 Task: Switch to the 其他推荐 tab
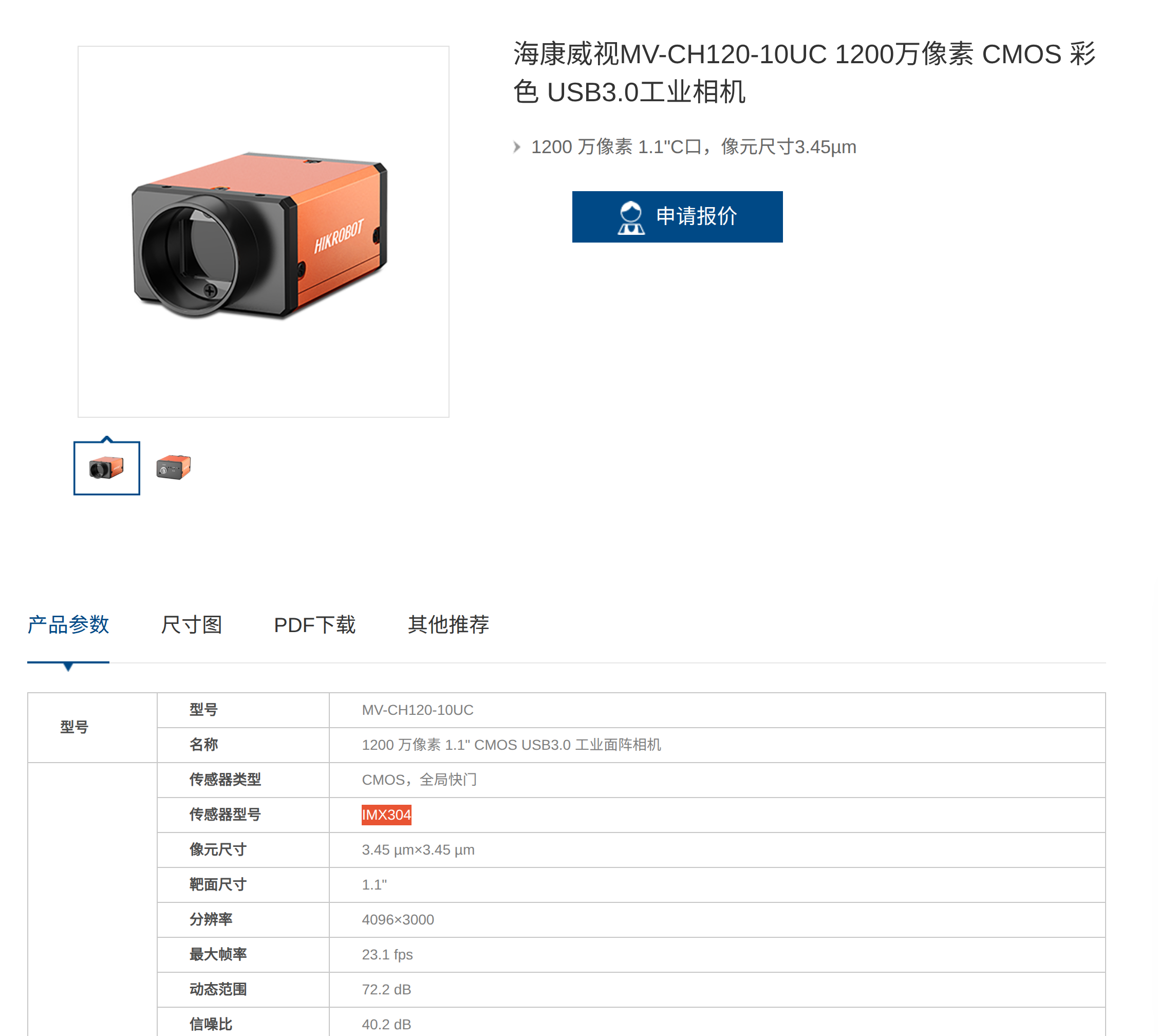point(449,624)
